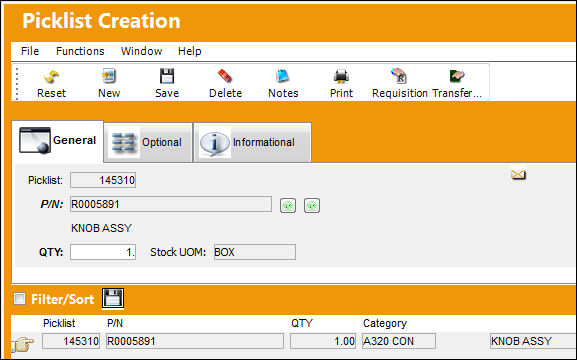The image size is (577, 360).
Task: Select grid row P/N cell R0005891
Action: [x=195, y=341]
